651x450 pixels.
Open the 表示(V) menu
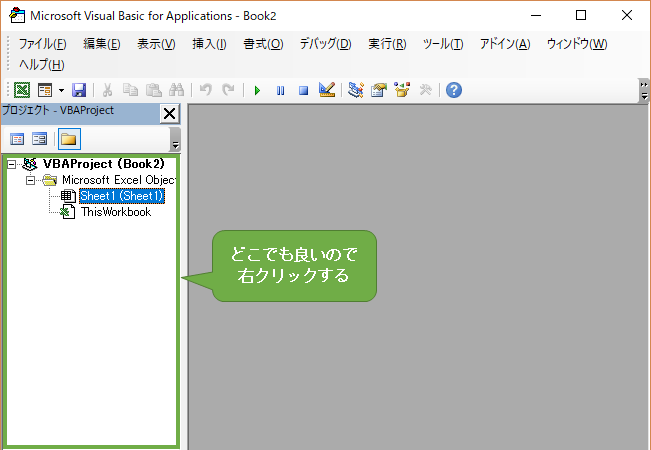pyautogui.click(x=156, y=44)
